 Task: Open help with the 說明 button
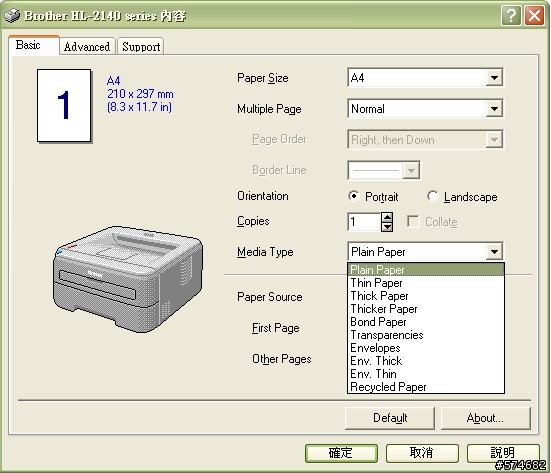[x=503, y=453]
